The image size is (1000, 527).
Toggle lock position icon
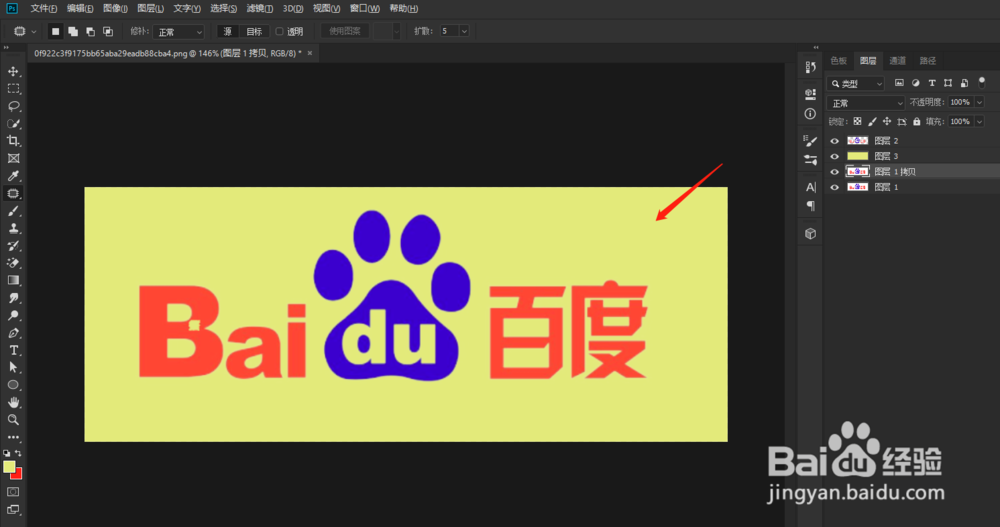click(886, 121)
